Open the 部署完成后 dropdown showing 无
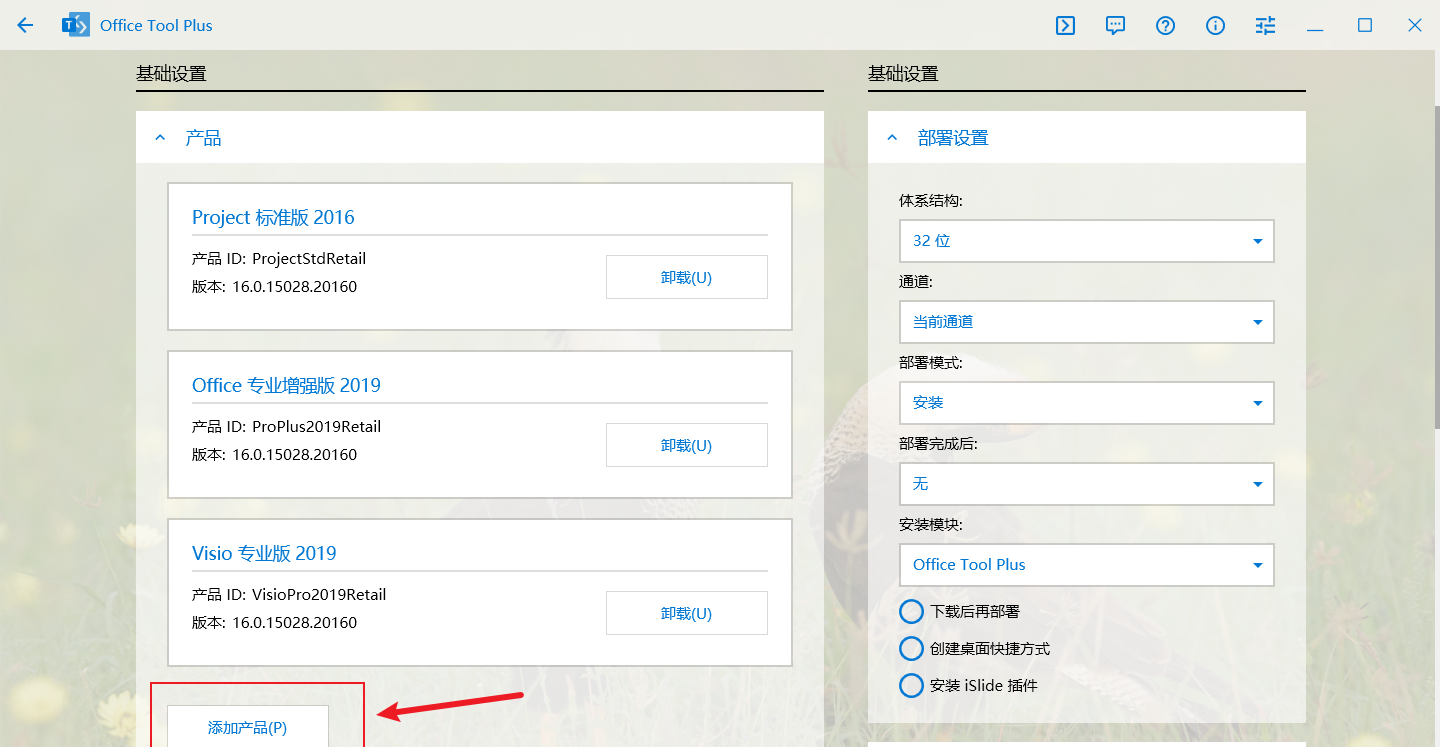This screenshot has width=1440, height=747. click(1086, 484)
